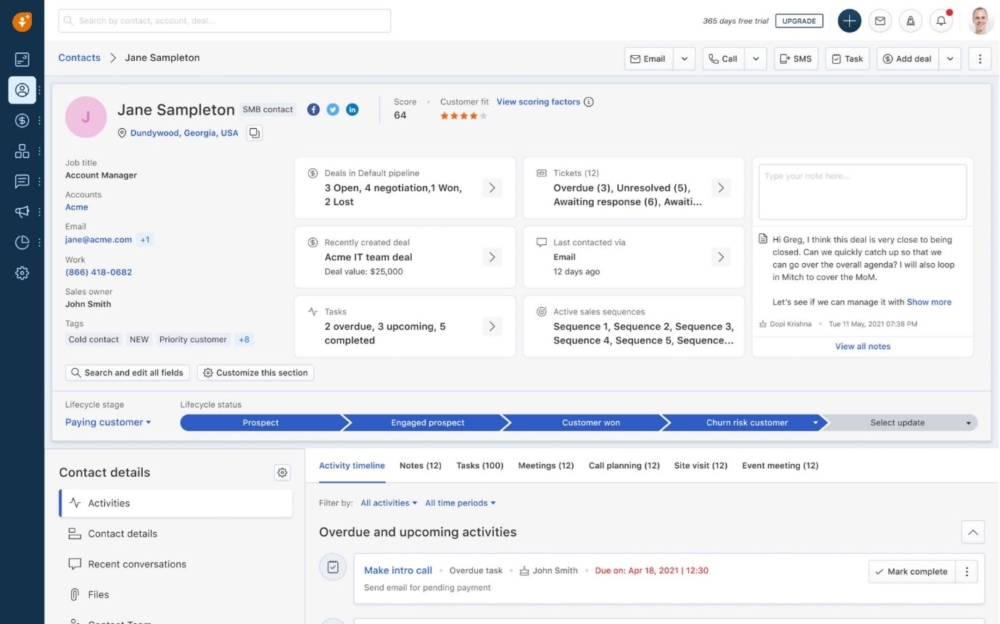The width and height of the screenshot is (1000, 624).
Task: Click Jane's Twitter profile icon
Action: click(x=333, y=109)
